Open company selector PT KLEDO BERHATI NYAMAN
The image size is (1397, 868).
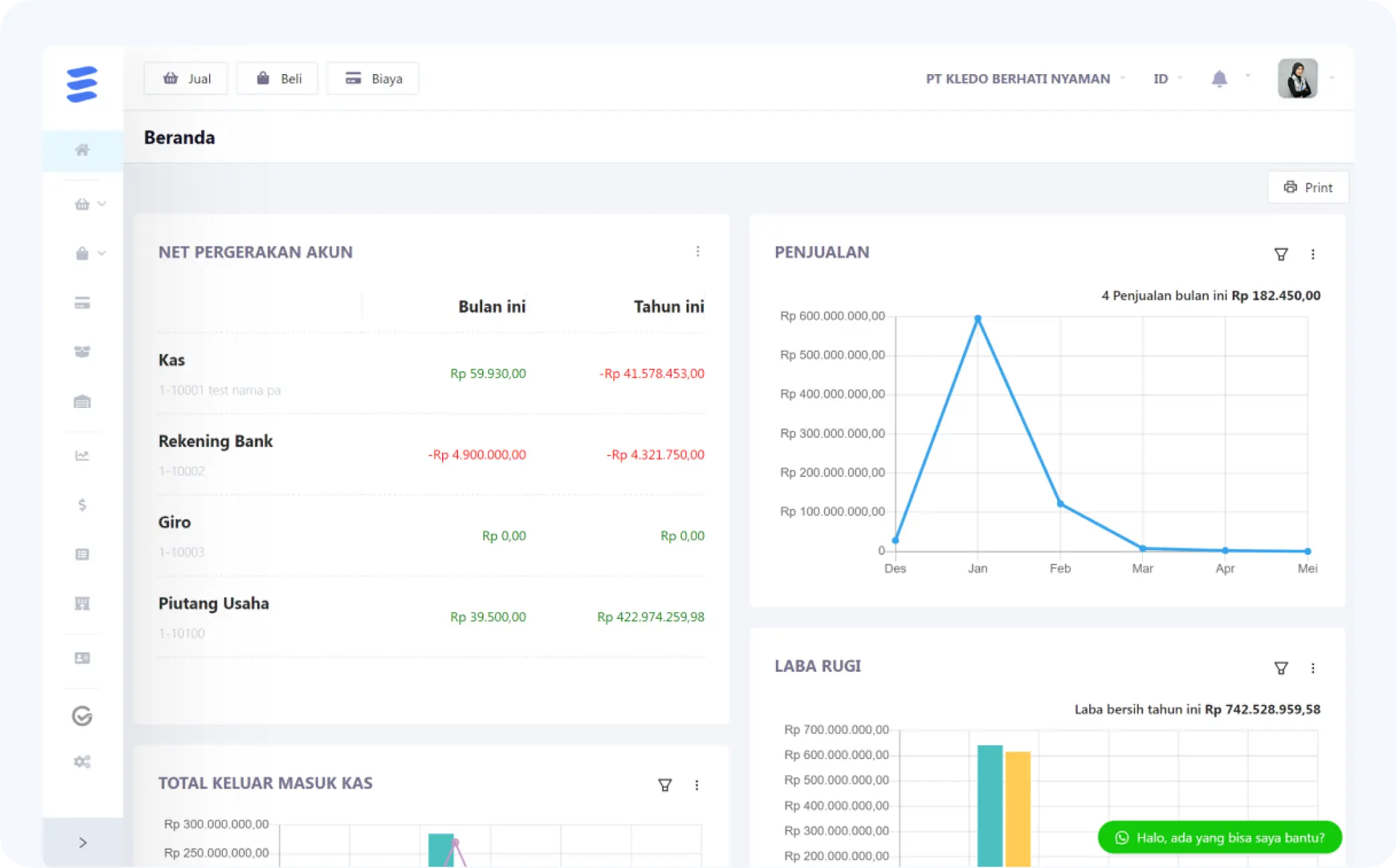point(1026,79)
